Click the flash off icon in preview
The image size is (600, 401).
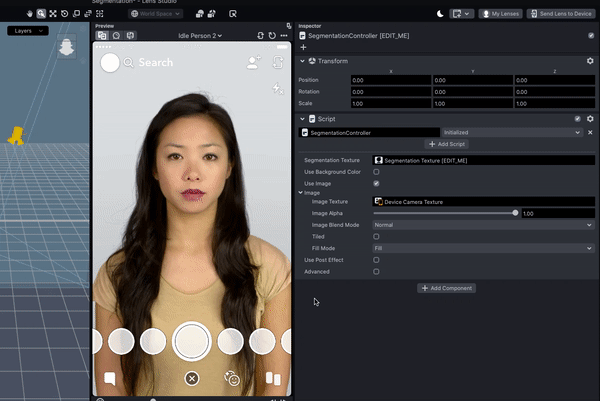[x=278, y=88]
